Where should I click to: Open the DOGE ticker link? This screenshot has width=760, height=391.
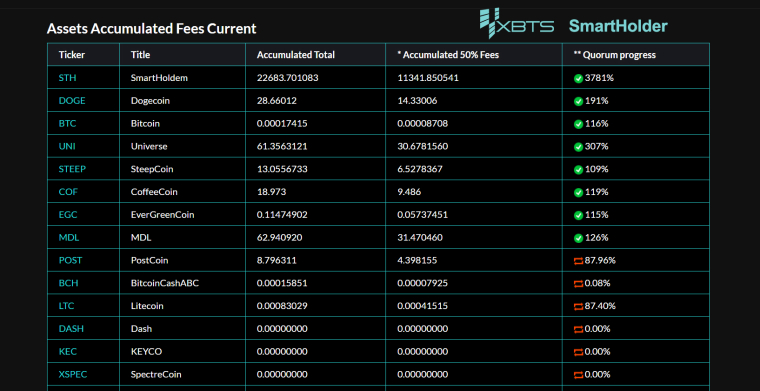pos(72,101)
